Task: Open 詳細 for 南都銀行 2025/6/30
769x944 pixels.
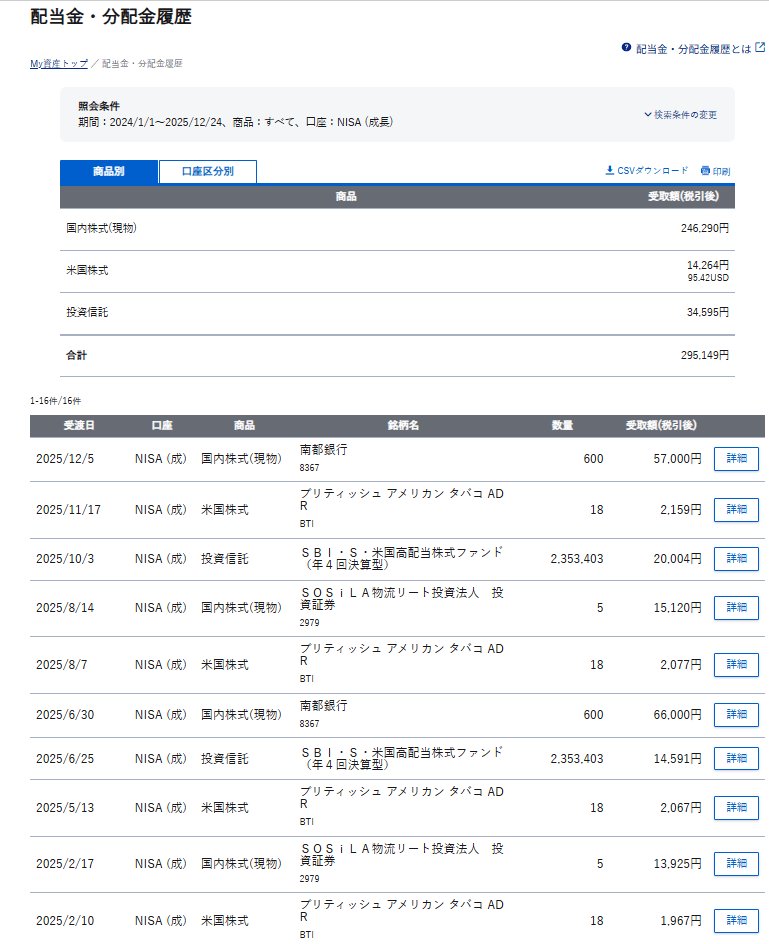Action: click(736, 715)
